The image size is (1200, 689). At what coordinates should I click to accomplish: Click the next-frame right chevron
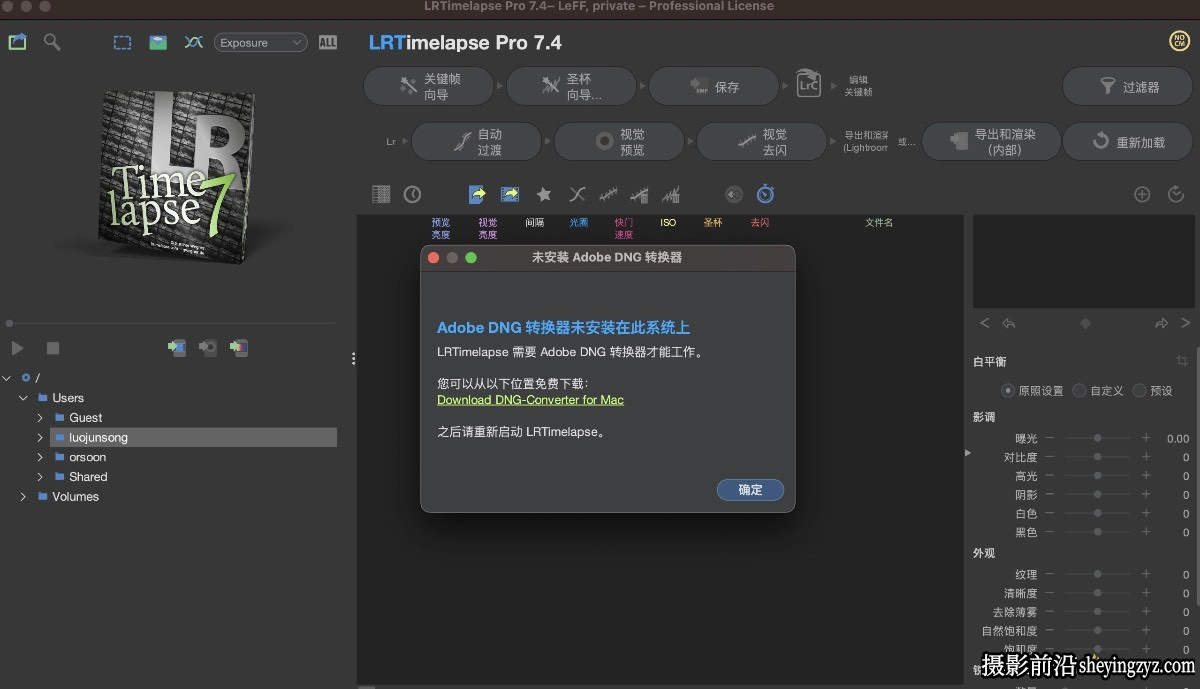(x=1186, y=323)
